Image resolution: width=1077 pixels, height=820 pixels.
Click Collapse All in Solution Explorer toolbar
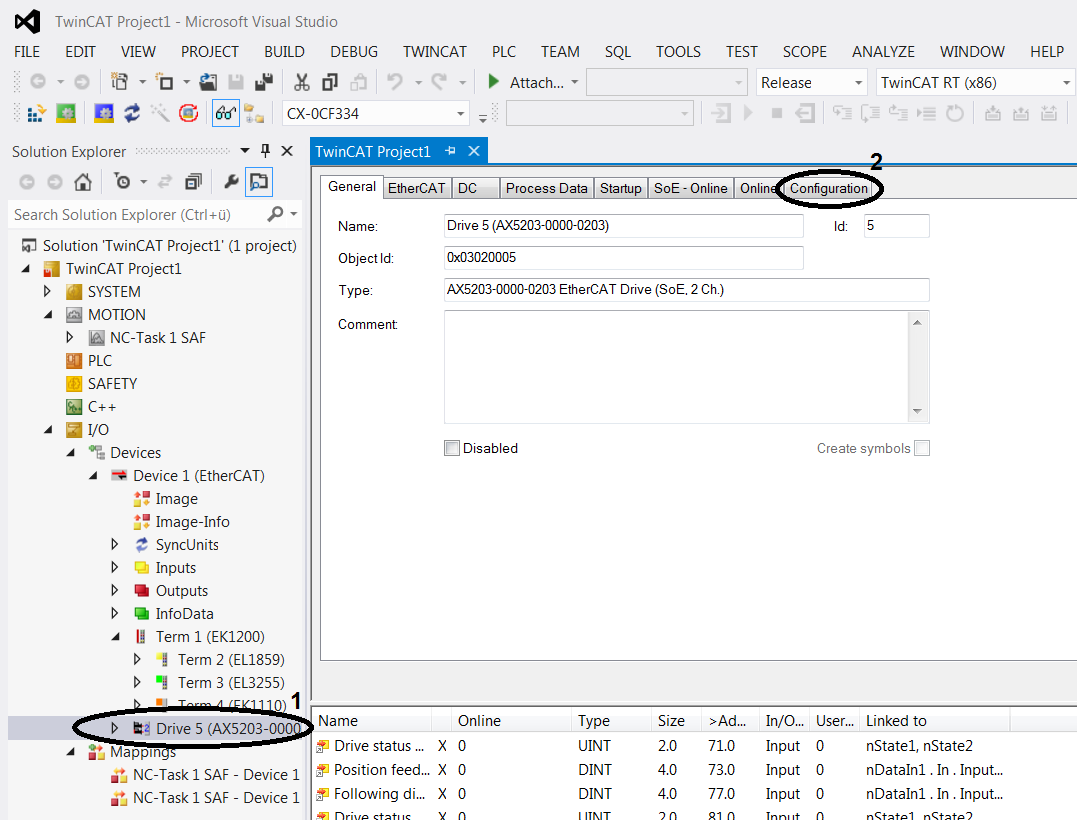click(194, 182)
